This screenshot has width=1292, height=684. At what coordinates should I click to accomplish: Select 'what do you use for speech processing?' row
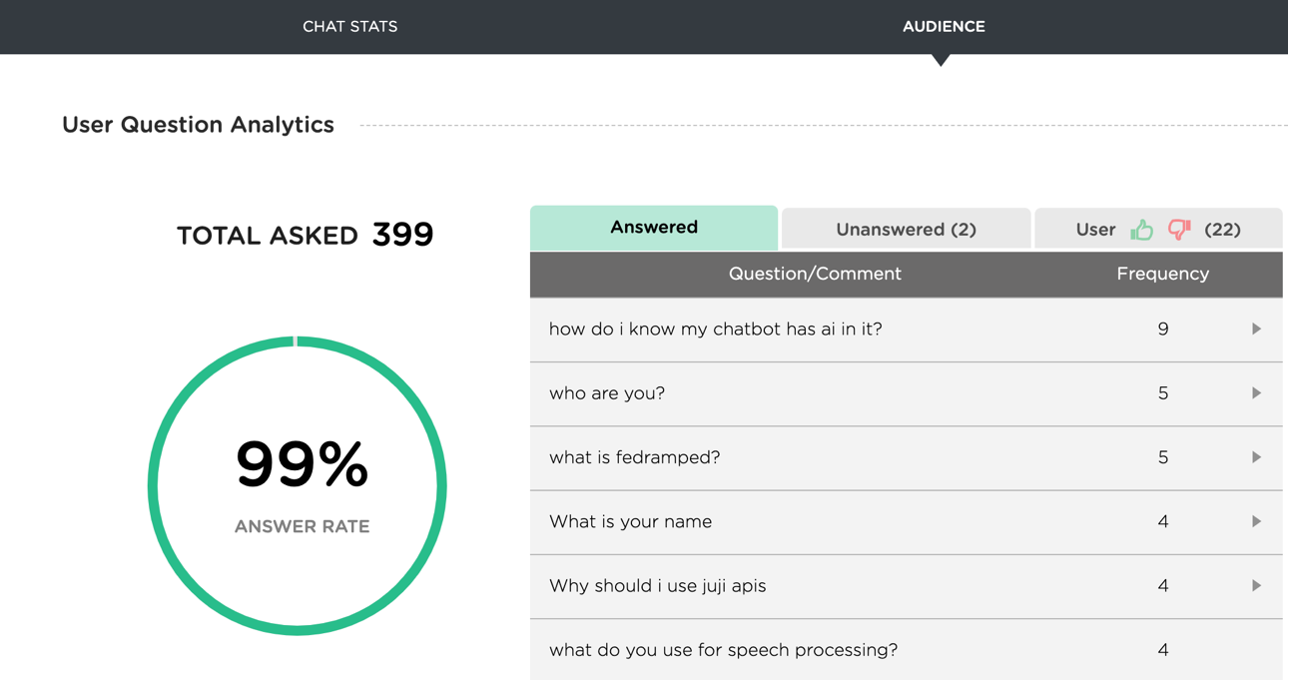click(x=906, y=651)
